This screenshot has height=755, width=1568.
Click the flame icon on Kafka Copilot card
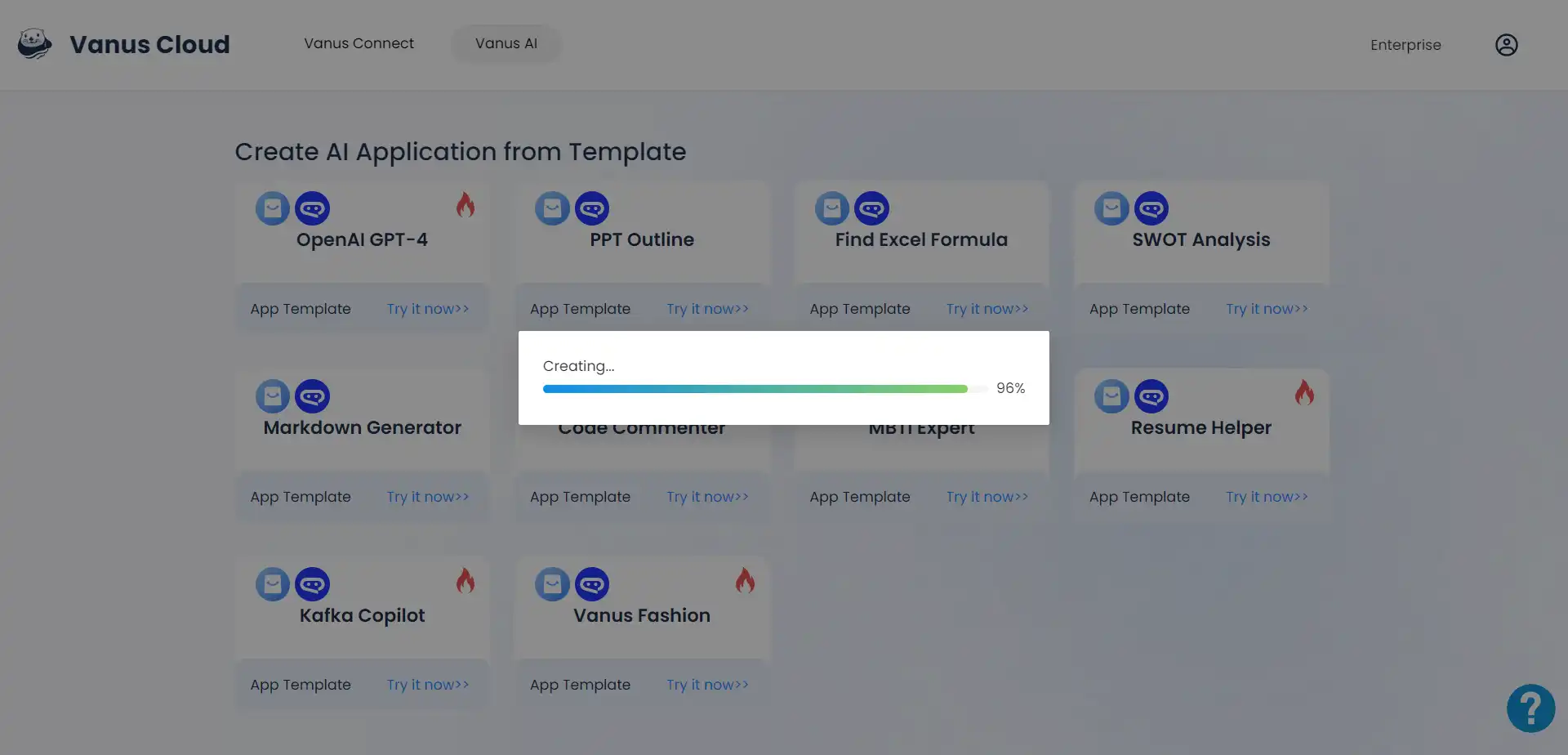pyautogui.click(x=465, y=581)
